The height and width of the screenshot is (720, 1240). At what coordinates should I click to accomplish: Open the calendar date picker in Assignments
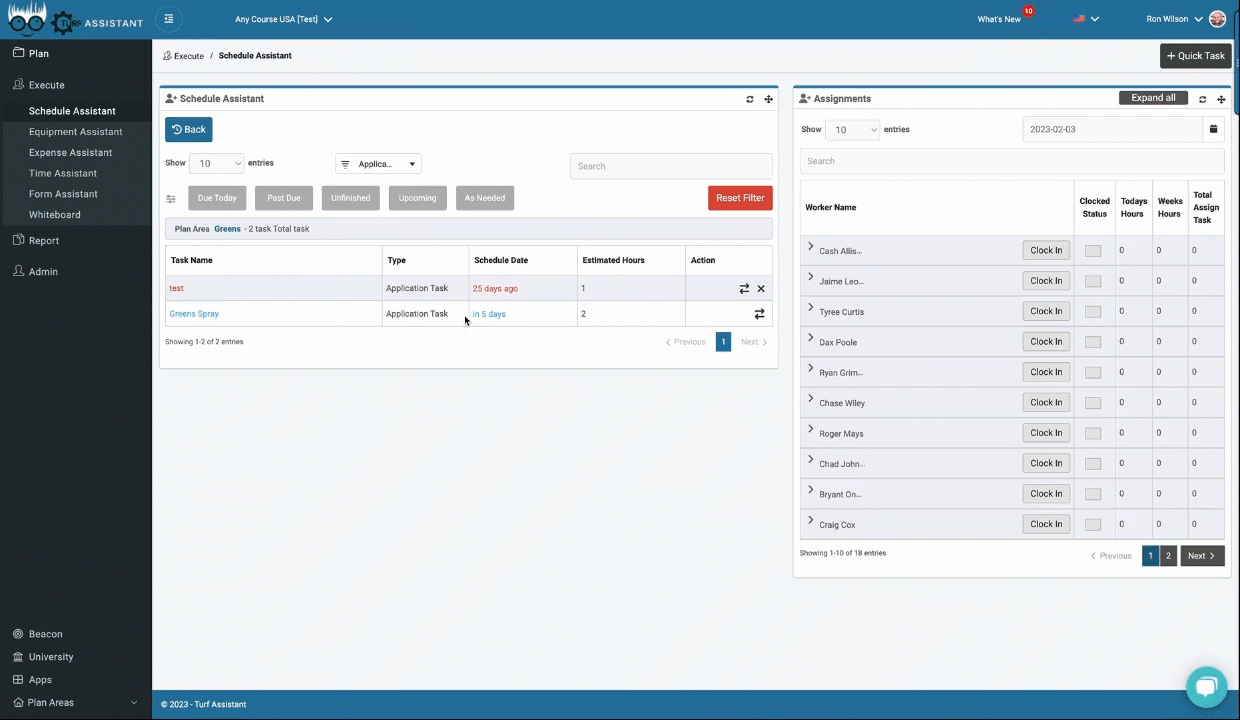(1213, 129)
